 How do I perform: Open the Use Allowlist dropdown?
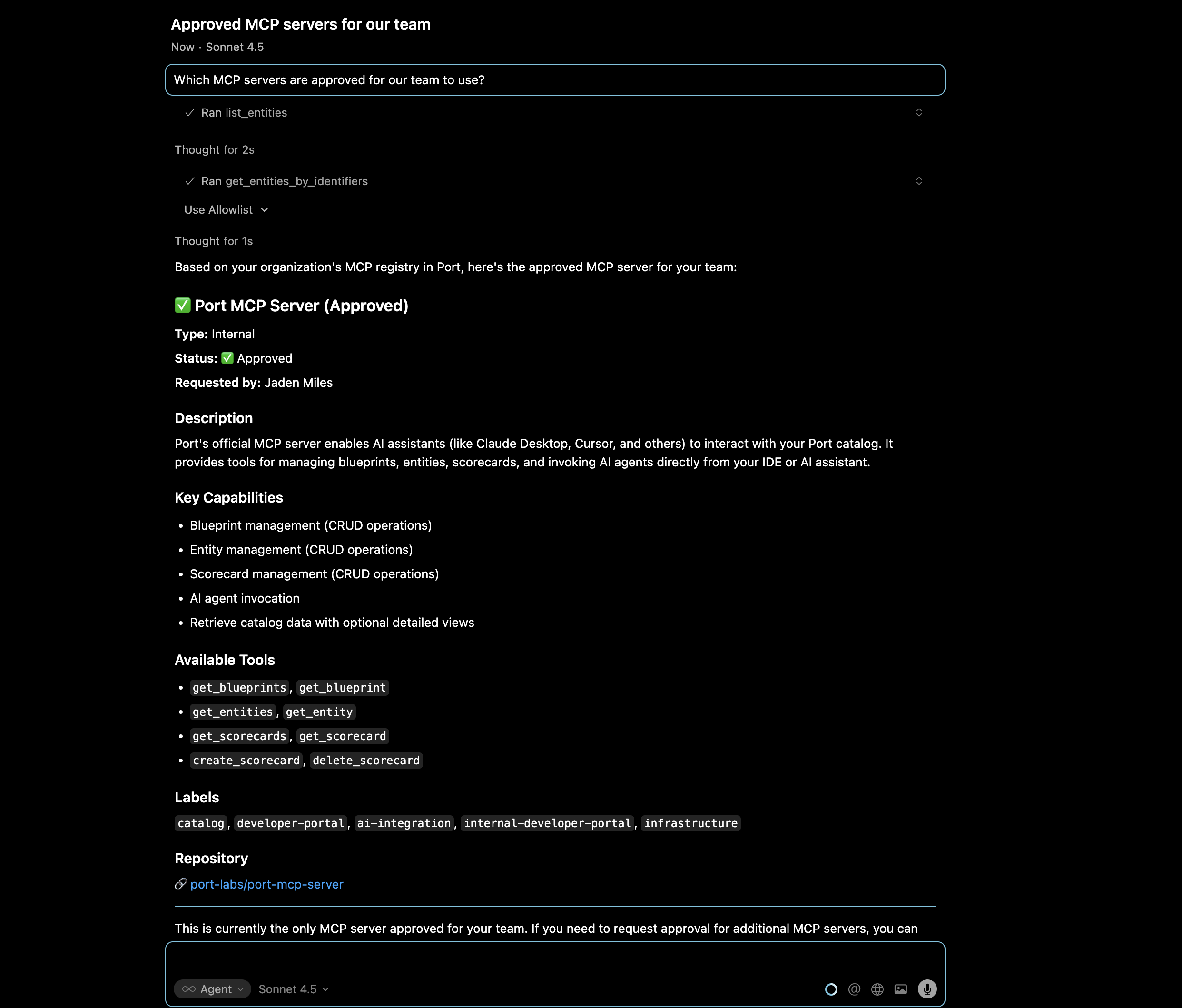pyautogui.click(x=226, y=210)
